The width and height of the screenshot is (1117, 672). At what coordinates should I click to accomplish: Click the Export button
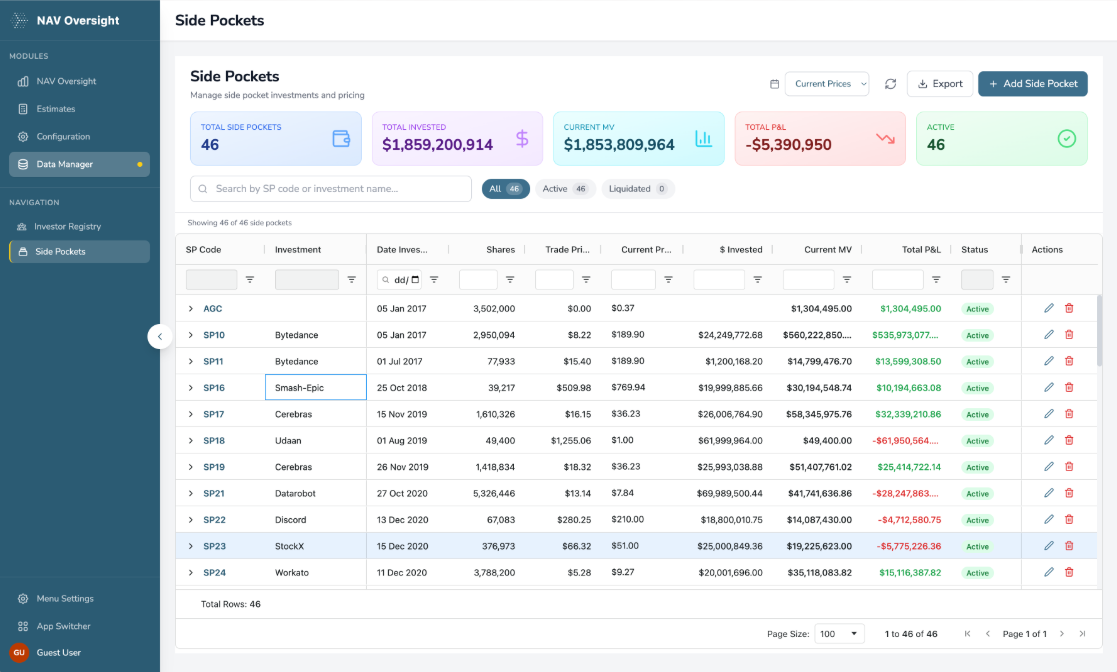pyautogui.click(x=939, y=84)
